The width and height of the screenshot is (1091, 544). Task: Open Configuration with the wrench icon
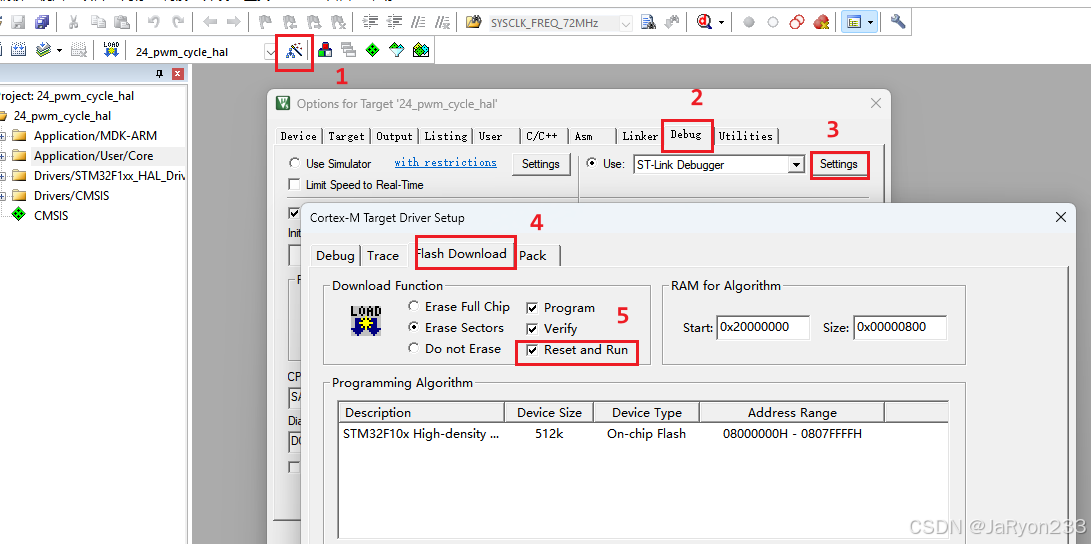[898, 22]
